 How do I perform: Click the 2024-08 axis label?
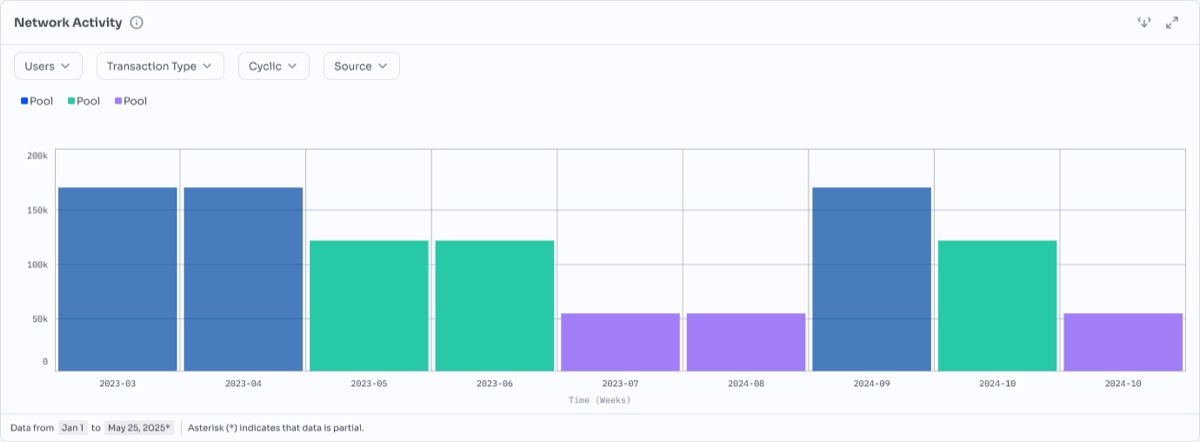[746, 384]
